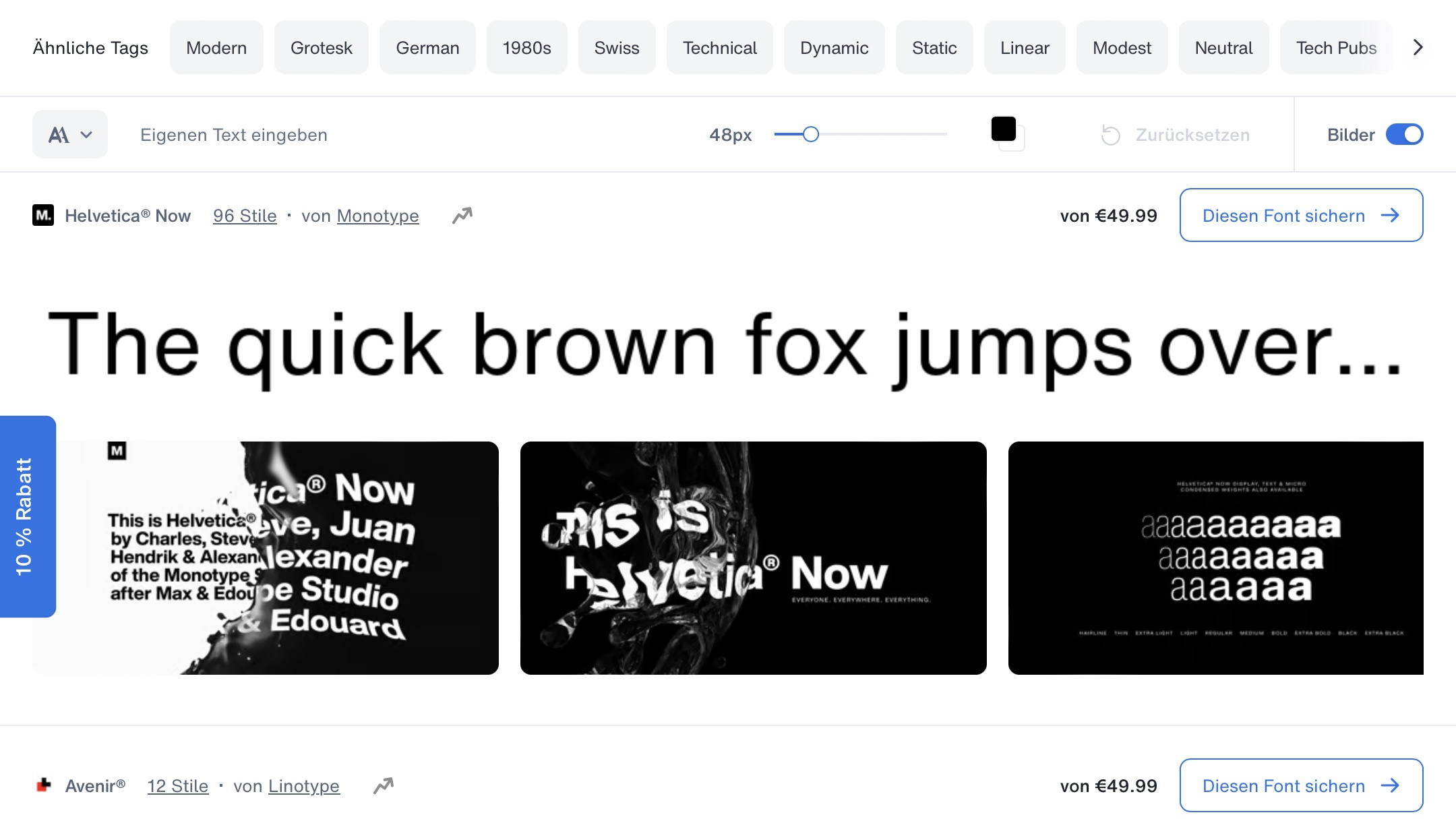The width and height of the screenshot is (1456, 819).
Task: Open the Linotype foundry link
Action: (x=303, y=786)
